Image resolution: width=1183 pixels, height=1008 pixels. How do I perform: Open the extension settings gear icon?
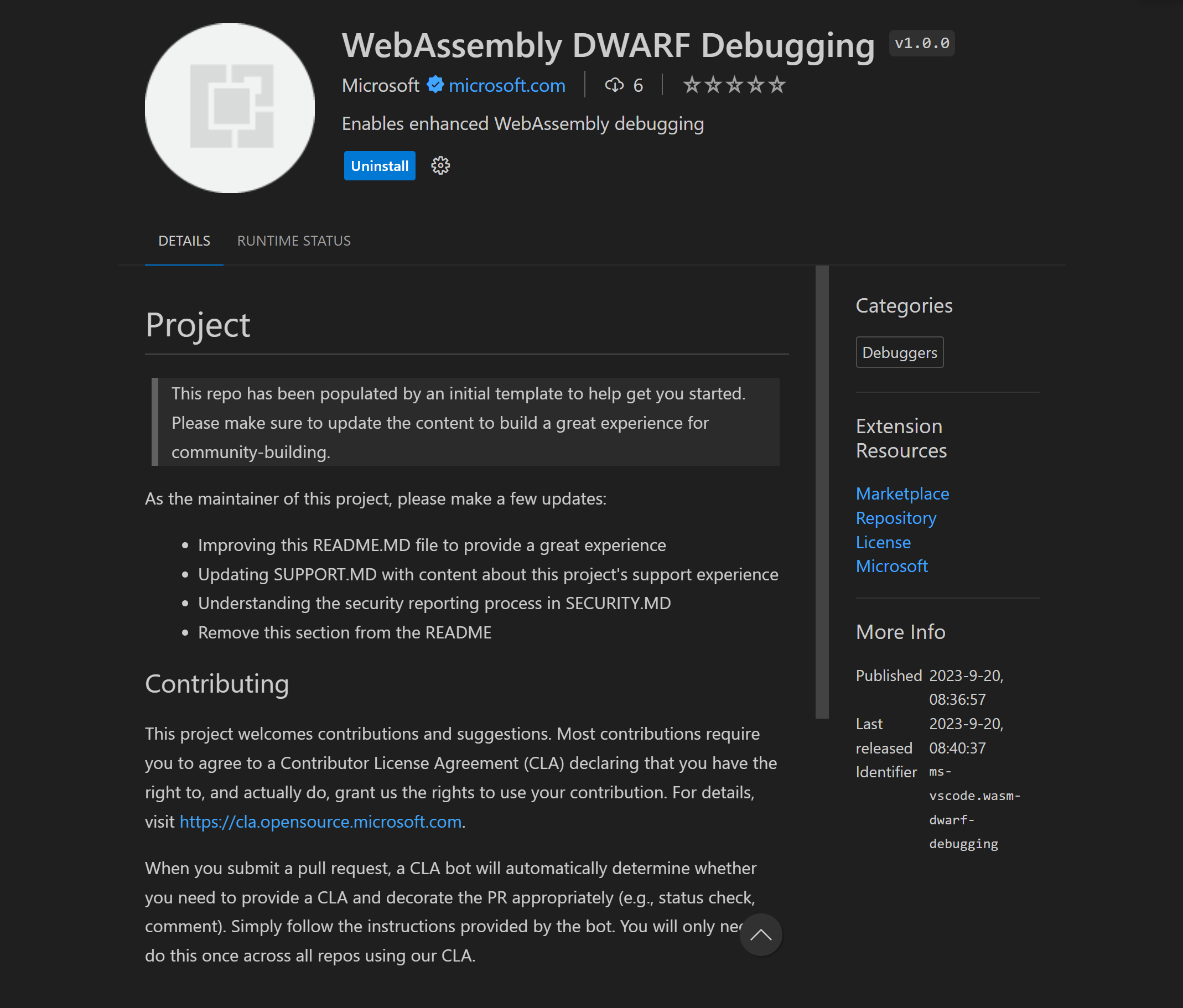click(440, 165)
